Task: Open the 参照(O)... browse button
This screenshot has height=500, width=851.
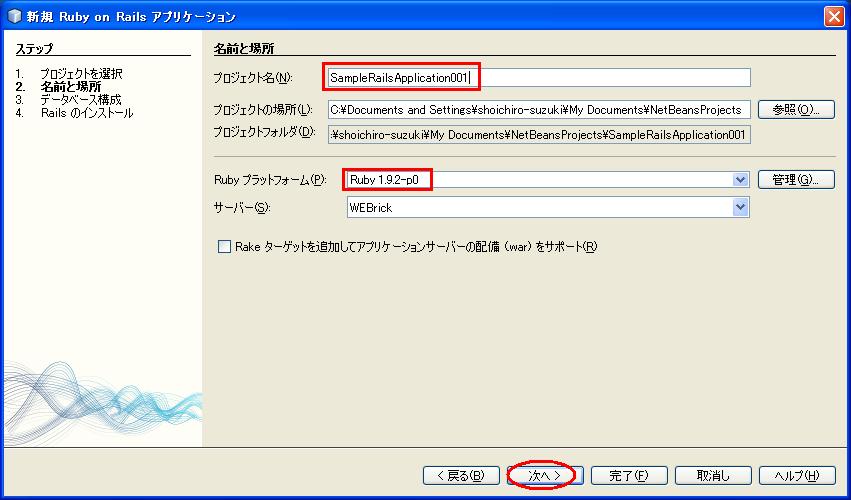Action: click(x=796, y=110)
